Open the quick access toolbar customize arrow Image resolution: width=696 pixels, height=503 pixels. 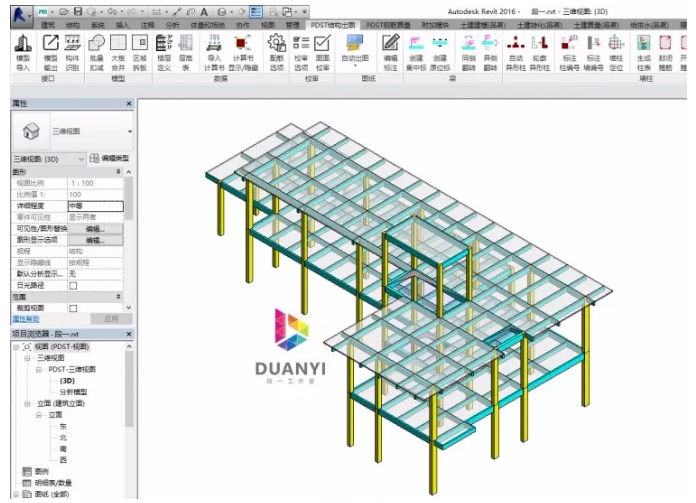tap(305, 12)
